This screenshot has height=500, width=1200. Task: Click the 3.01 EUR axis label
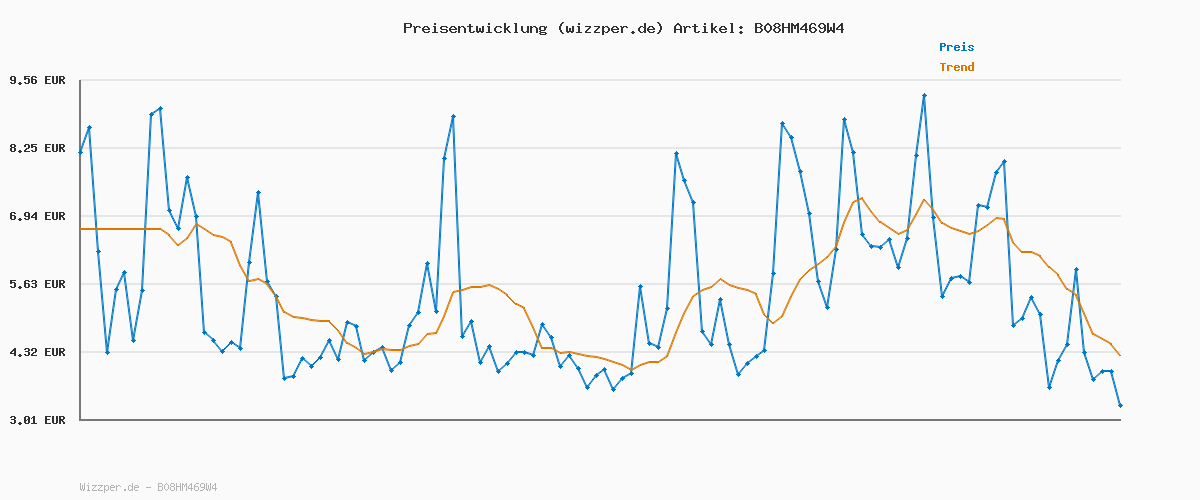coord(37,420)
